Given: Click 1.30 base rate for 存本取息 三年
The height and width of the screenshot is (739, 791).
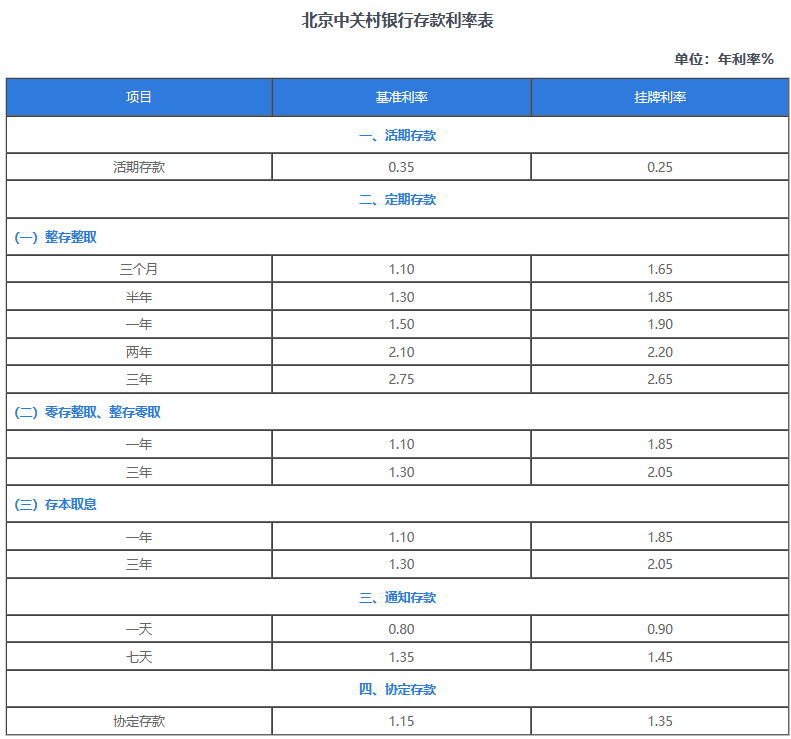Looking at the screenshot, I should tap(402, 564).
